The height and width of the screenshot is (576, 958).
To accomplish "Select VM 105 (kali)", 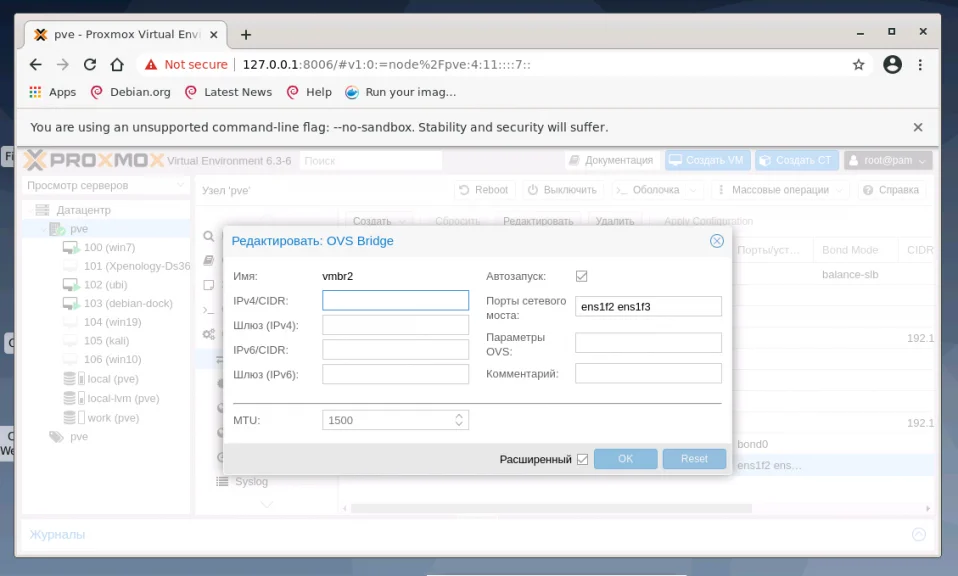I will (106, 341).
